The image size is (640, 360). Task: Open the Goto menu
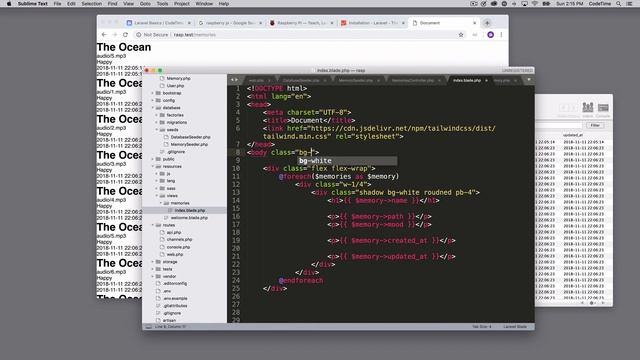145,4
